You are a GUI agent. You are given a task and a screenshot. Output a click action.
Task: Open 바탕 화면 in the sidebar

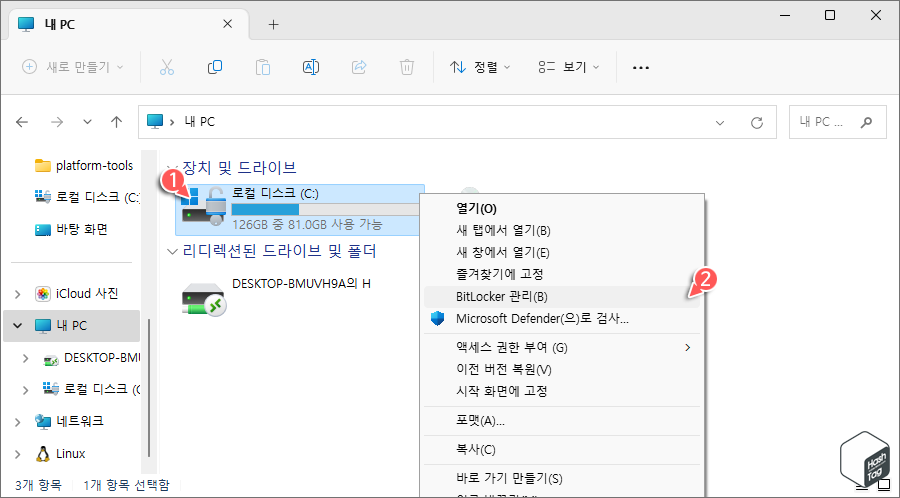71,229
